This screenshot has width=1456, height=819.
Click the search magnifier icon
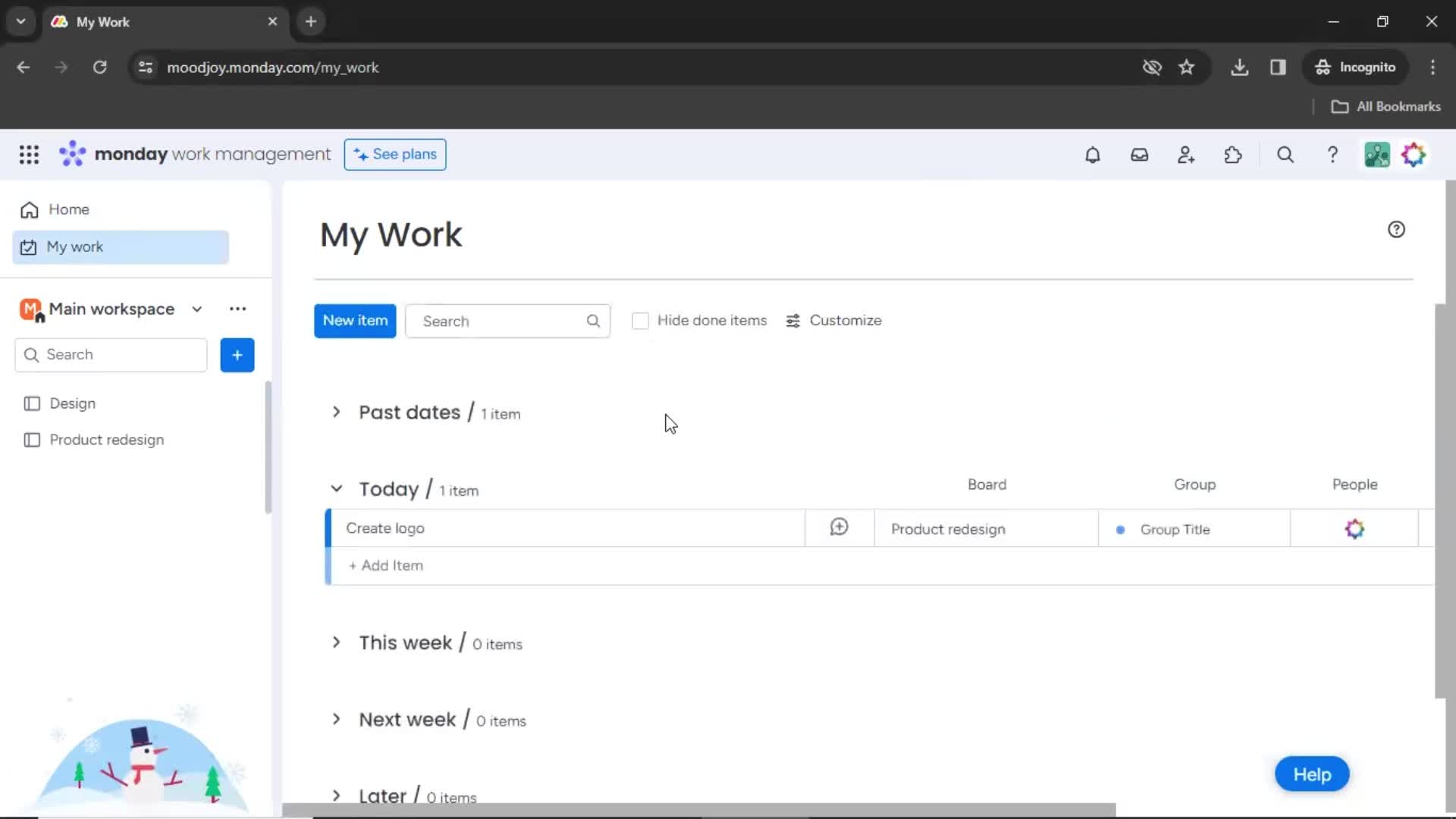click(594, 321)
